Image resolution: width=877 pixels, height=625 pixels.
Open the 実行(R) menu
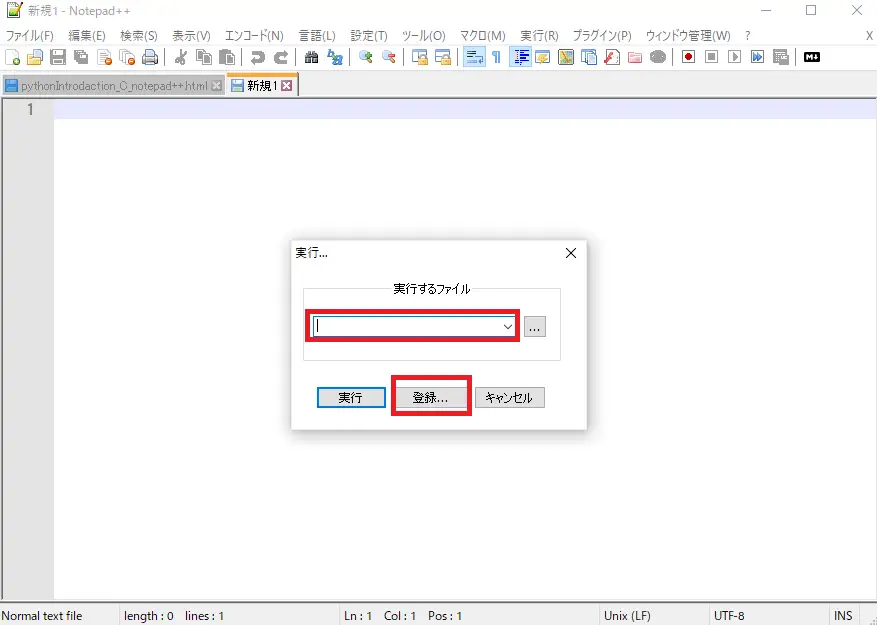[x=539, y=36]
